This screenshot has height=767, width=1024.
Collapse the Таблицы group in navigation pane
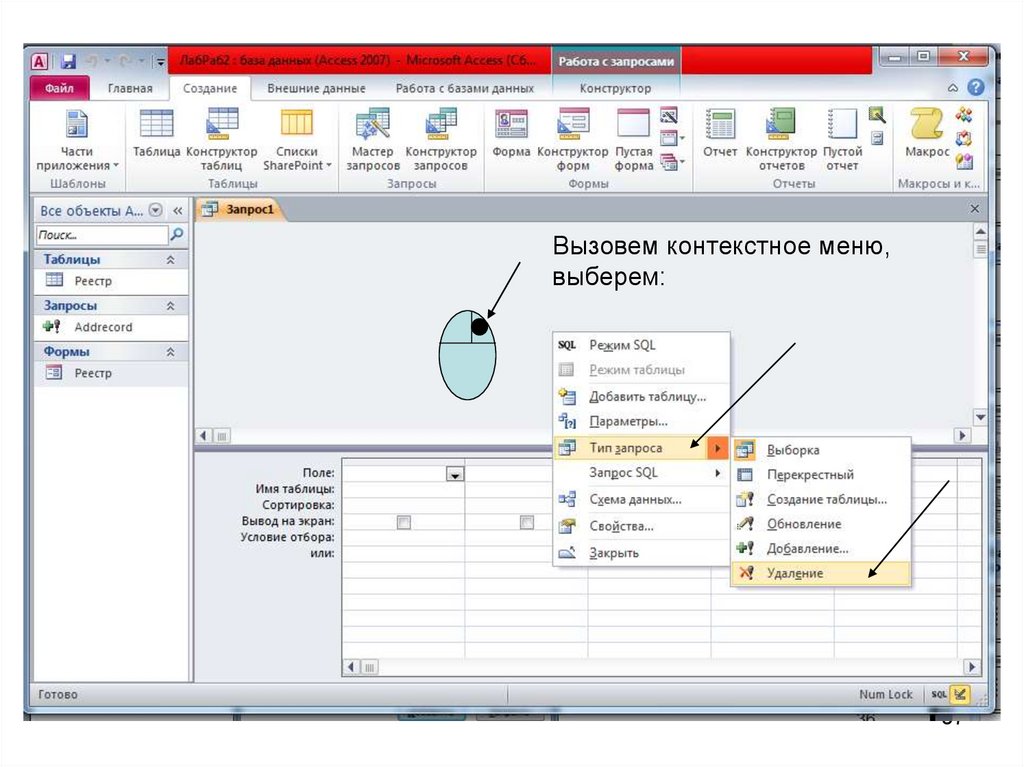(x=170, y=260)
